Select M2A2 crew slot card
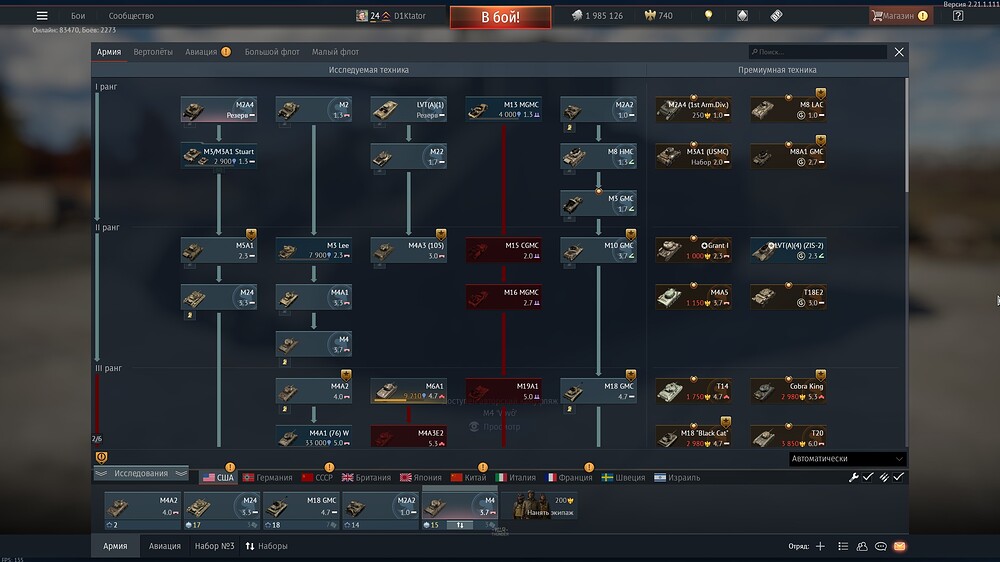This screenshot has height=562, width=1000. coord(380,510)
